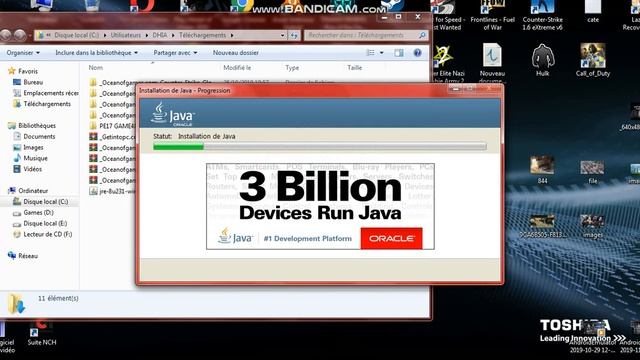The width and height of the screenshot is (640, 360).
Task: Click the Utilisateurs breadcrumb segment
Action: [125, 35]
